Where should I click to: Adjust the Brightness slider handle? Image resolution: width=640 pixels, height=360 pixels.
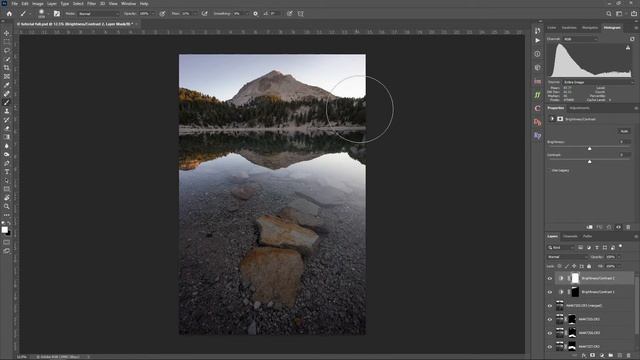(x=589, y=149)
